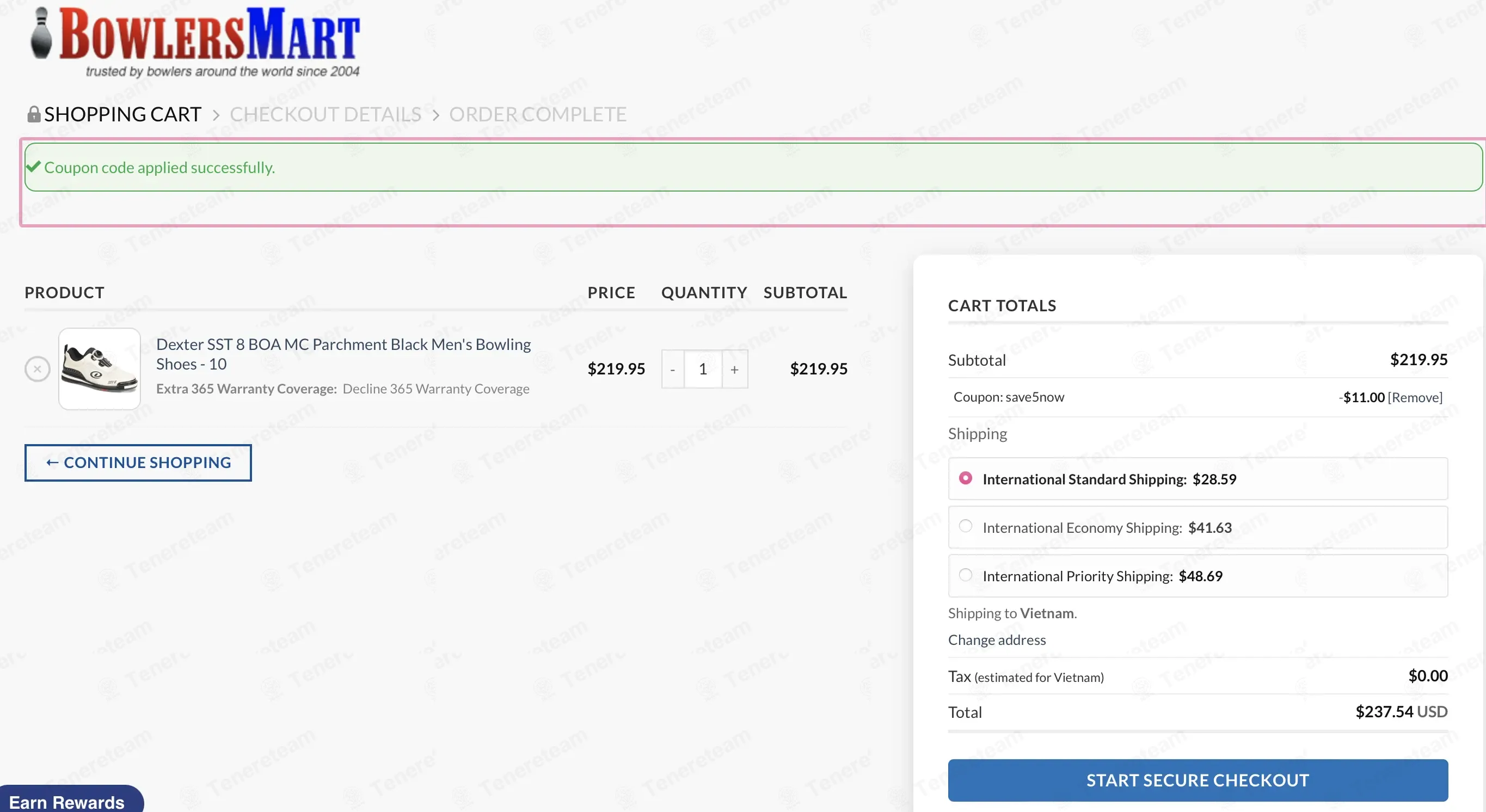The height and width of the screenshot is (812, 1486).
Task: Click the $219.95 value in the Price column
Action: click(616, 368)
